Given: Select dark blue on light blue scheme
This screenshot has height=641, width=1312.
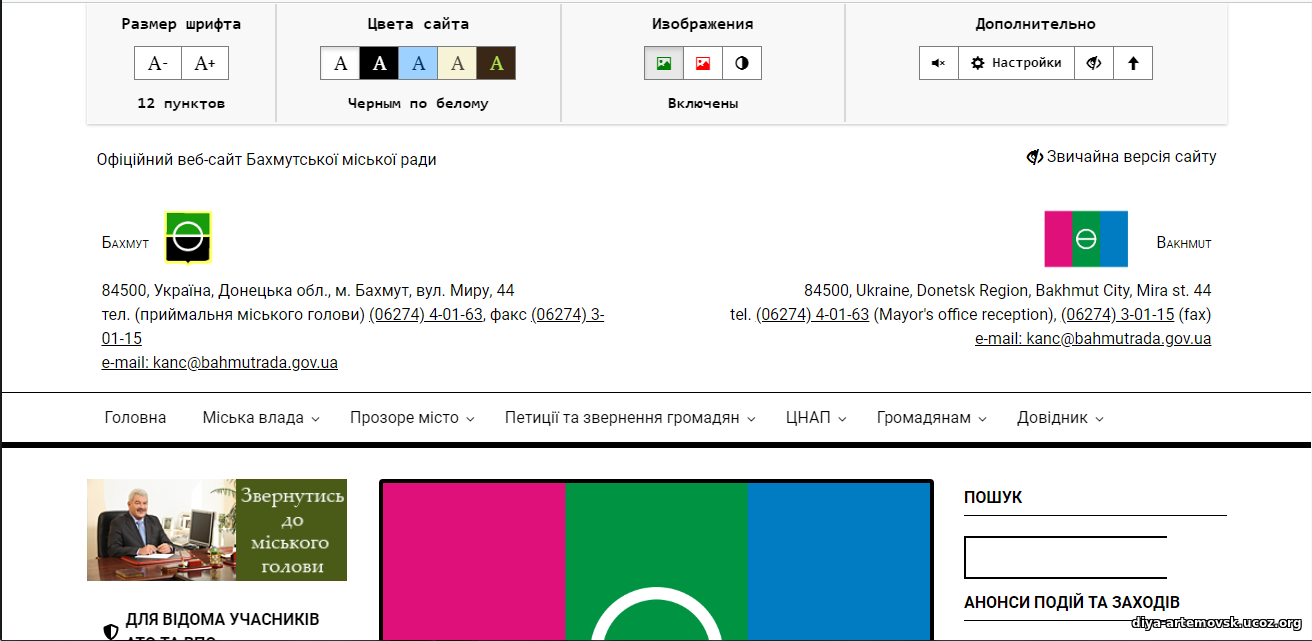Looking at the screenshot, I should click(418, 63).
